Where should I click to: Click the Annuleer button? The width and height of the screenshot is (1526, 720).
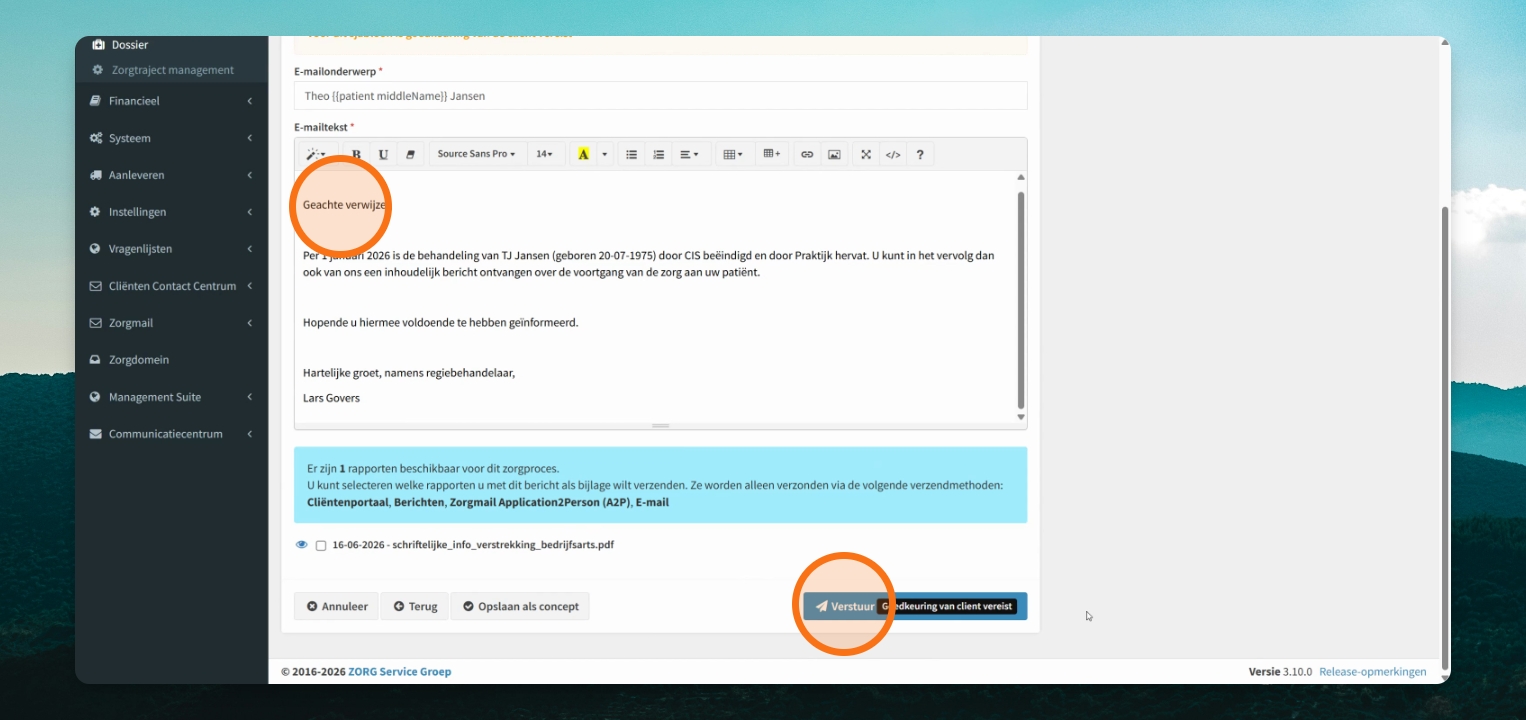click(336, 606)
